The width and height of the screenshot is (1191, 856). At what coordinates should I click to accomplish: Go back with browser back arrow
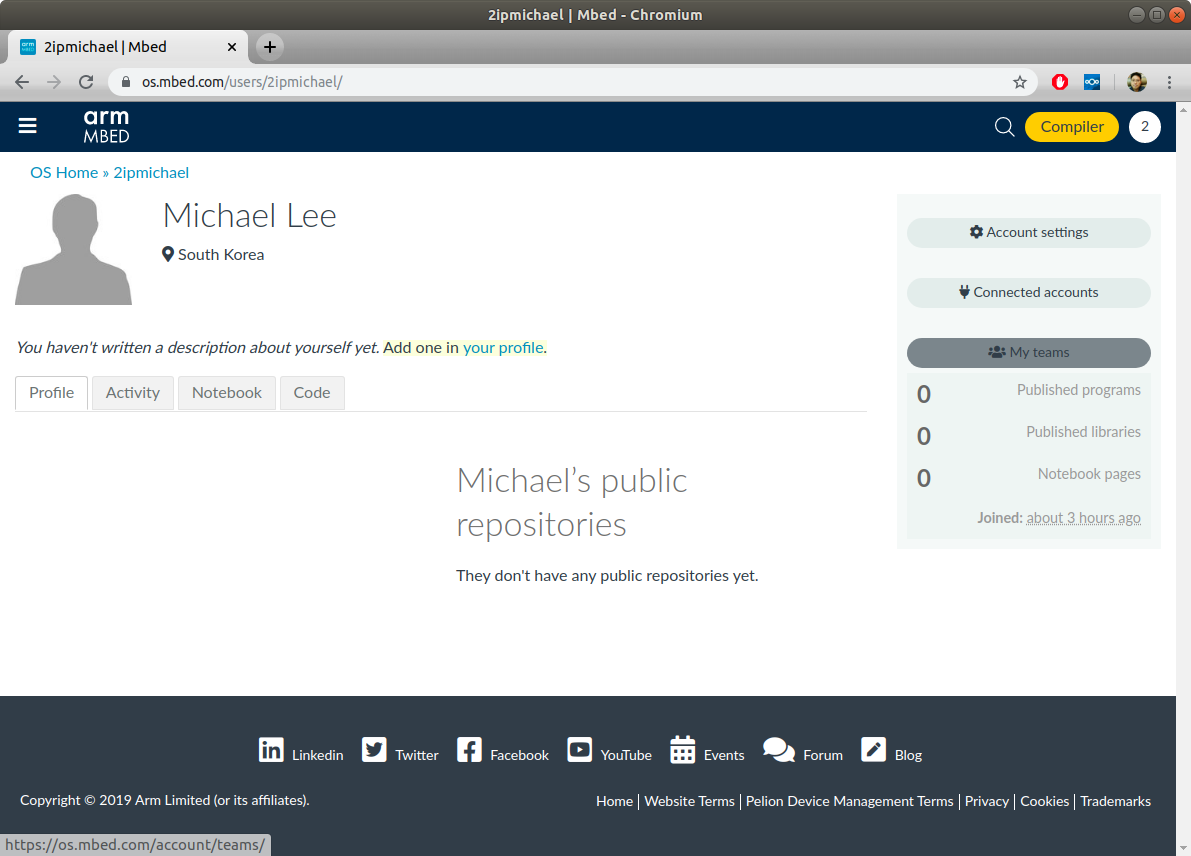click(x=22, y=82)
